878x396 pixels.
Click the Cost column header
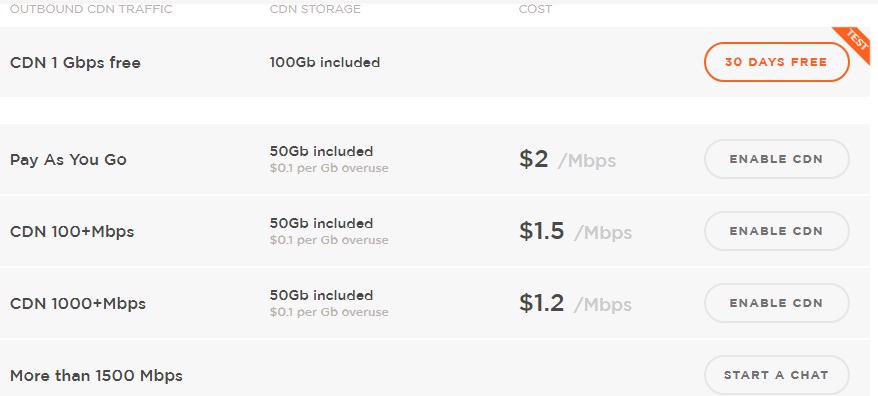tap(535, 9)
